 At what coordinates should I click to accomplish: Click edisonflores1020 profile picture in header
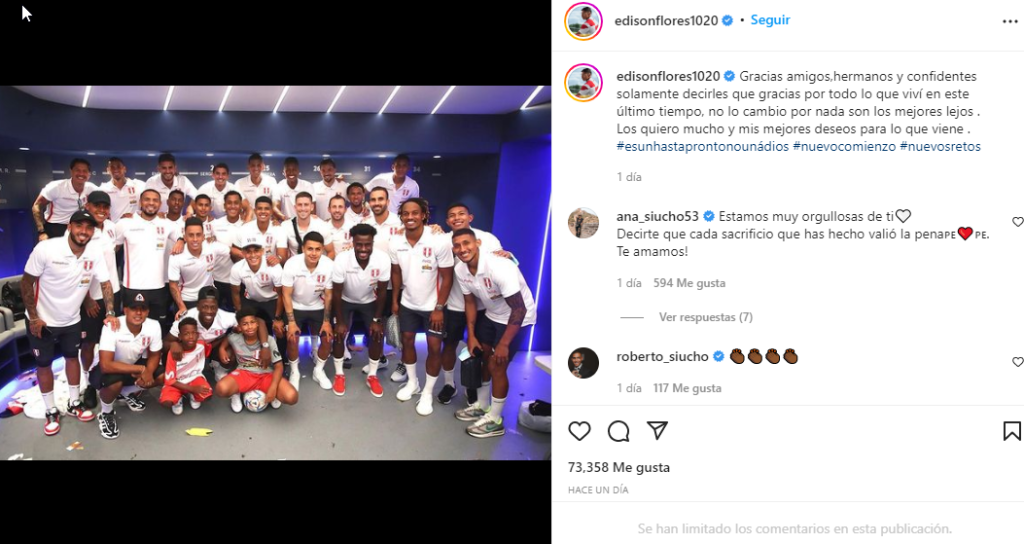tap(583, 22)
